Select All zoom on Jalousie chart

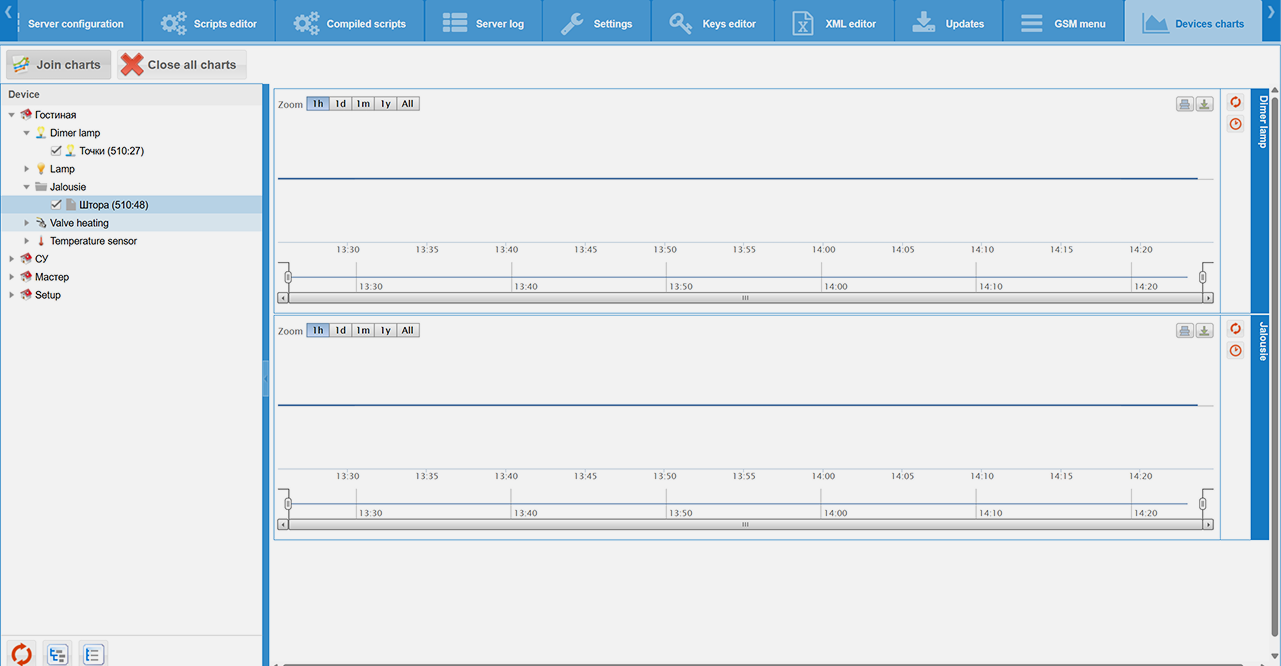pos(407,331)
